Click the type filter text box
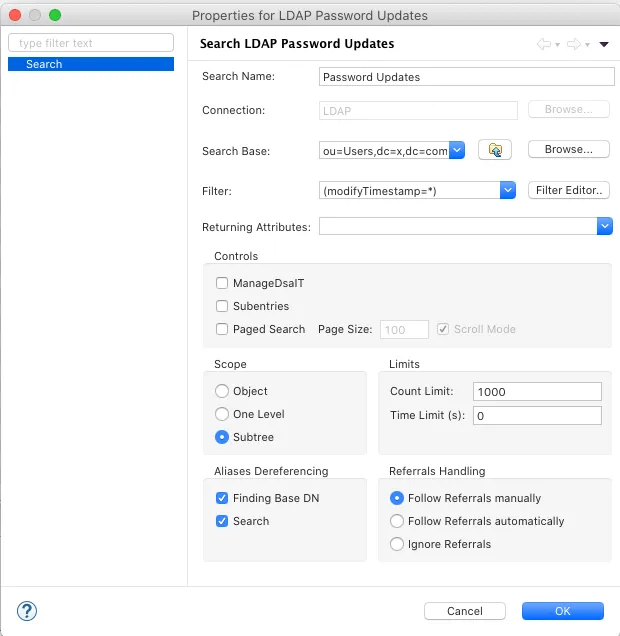The height and width of the screenshot is (636, 620). click(91, 43)
